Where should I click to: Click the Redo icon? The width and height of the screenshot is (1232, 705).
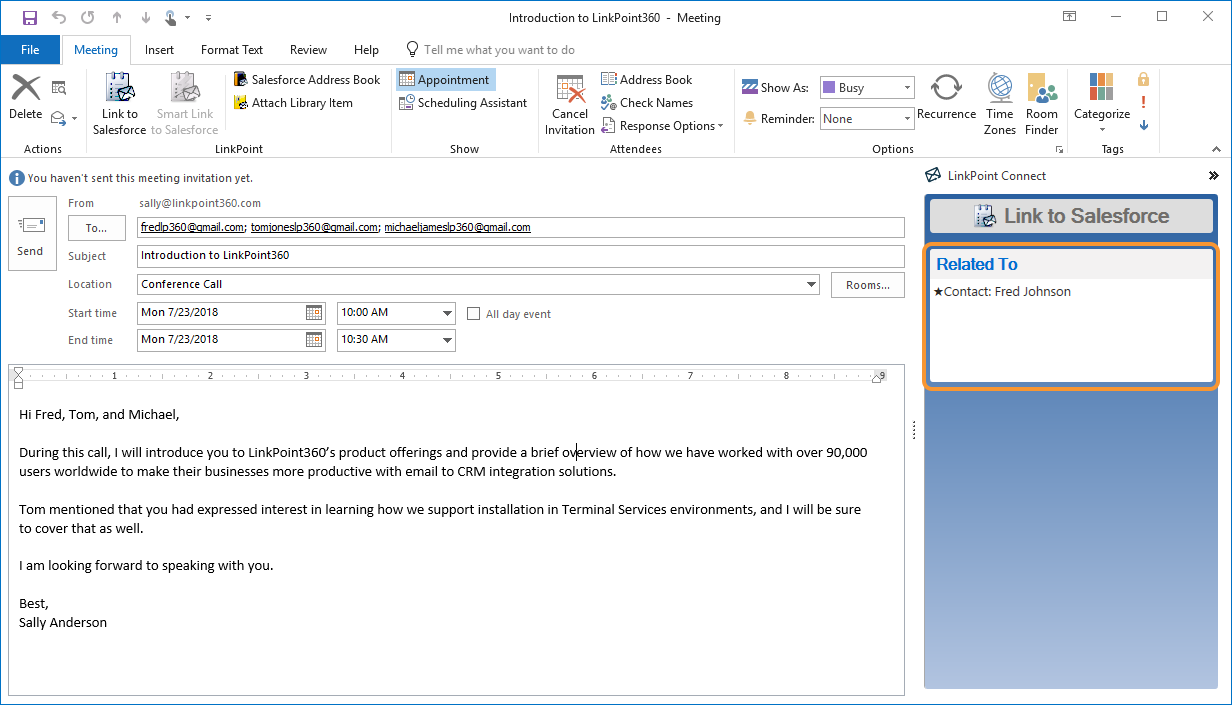tap(87, 17)
